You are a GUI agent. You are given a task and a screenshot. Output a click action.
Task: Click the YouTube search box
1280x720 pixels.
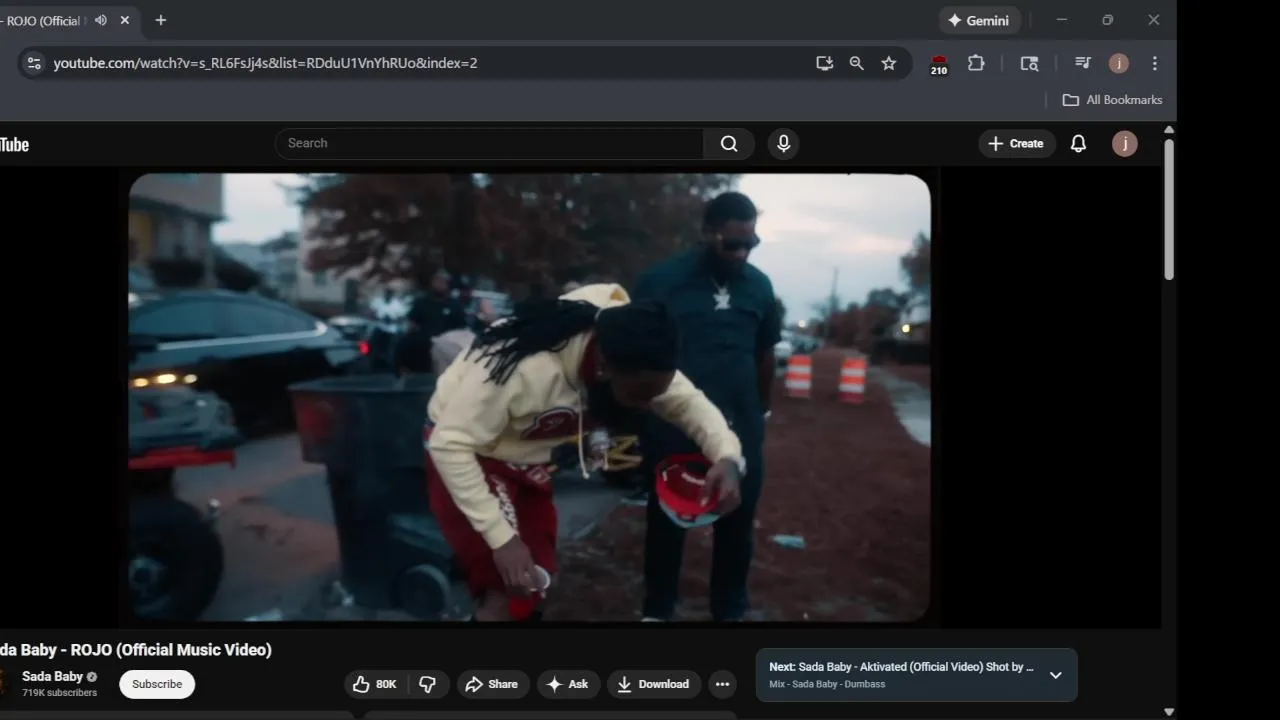click(x=490, y=143)
